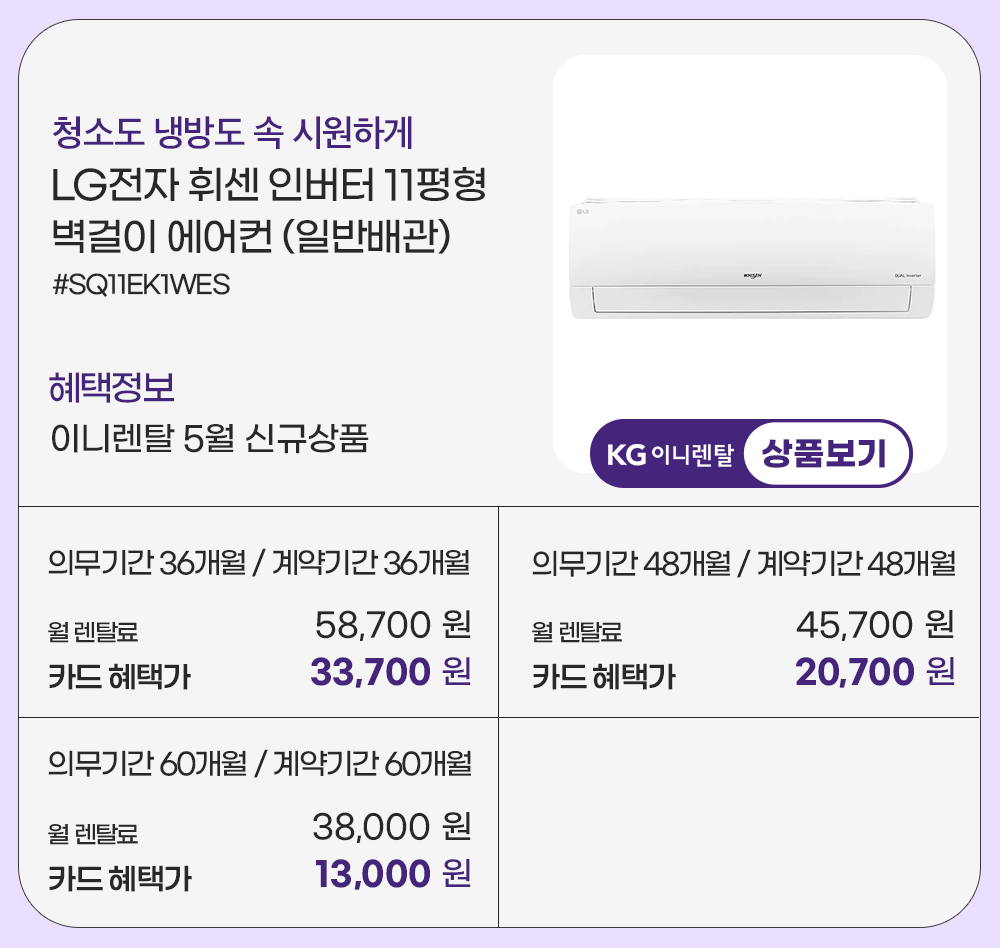Click the LG전자 휘센 인버터 11평형 title
This screenshot has height=948, width=1000.
268,187
